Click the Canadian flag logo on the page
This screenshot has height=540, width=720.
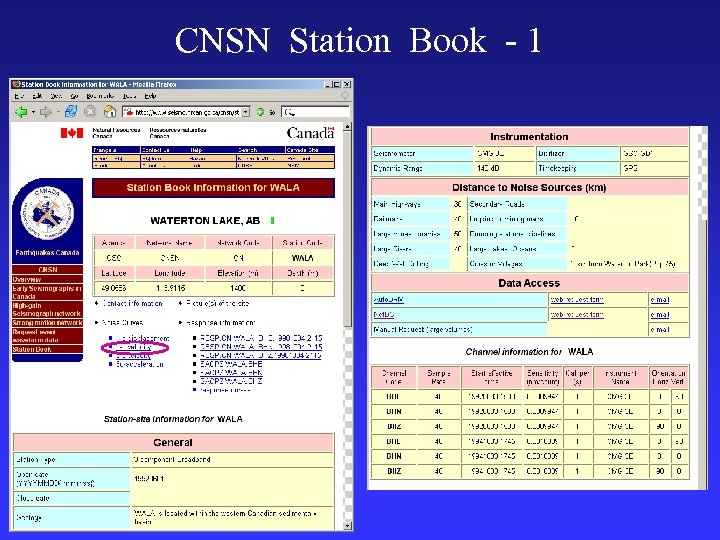point(72,133)
